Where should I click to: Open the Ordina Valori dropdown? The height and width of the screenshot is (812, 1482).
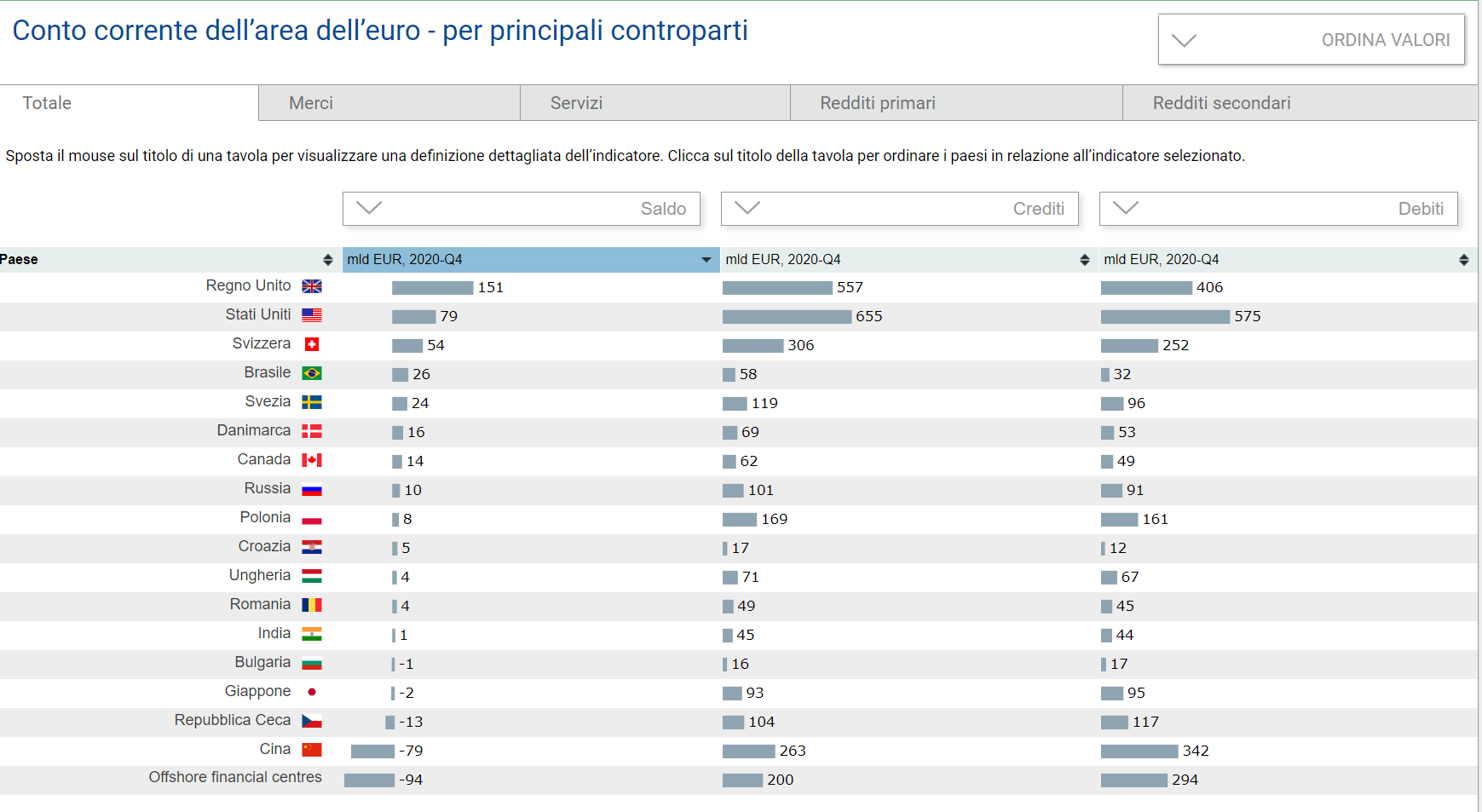(1311, 40)
